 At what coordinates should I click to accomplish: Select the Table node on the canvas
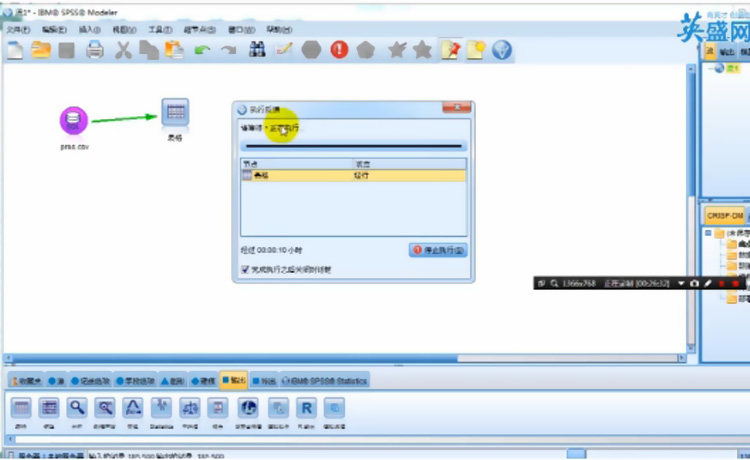point(175,113)
